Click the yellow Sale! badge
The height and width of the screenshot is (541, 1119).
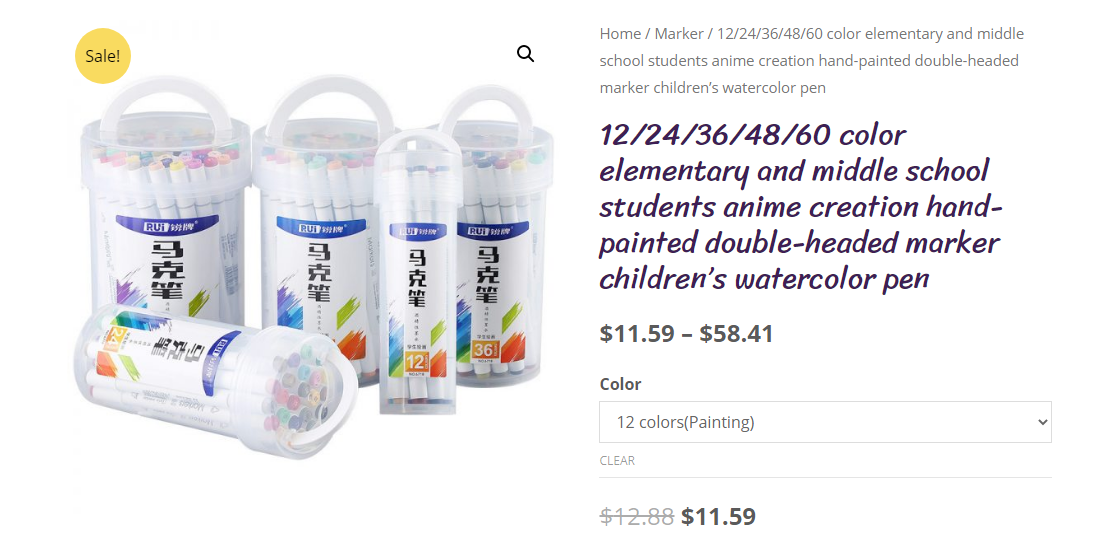[x=103, y=56]
